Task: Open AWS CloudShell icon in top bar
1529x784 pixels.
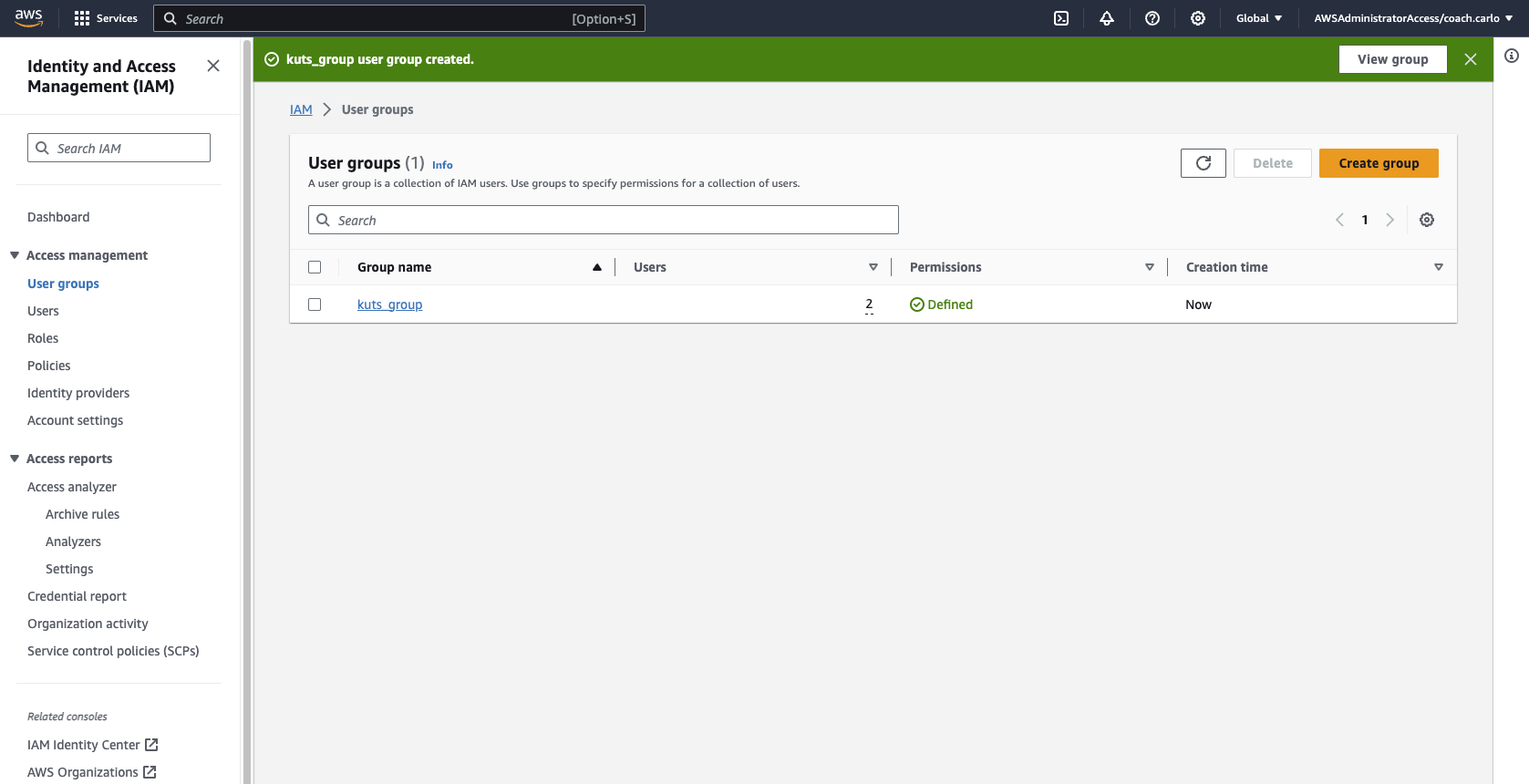Action: click(x=1061, y=18)
